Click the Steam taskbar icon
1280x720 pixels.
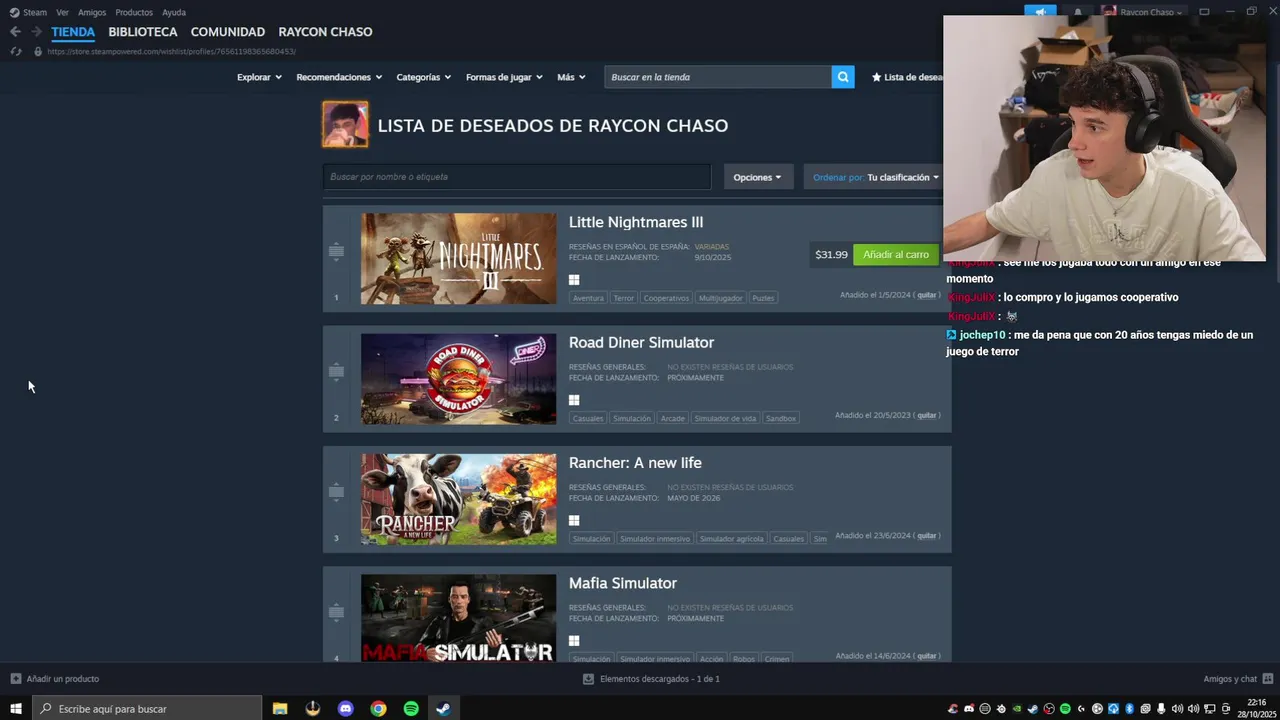[443, 709]
